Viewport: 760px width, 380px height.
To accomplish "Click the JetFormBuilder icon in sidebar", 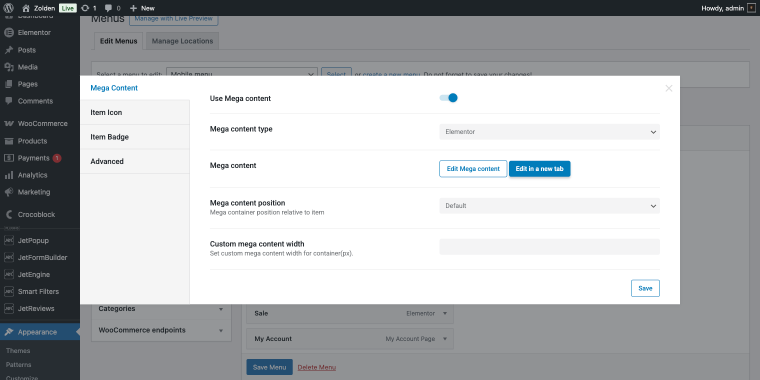I will click(9, 257).
